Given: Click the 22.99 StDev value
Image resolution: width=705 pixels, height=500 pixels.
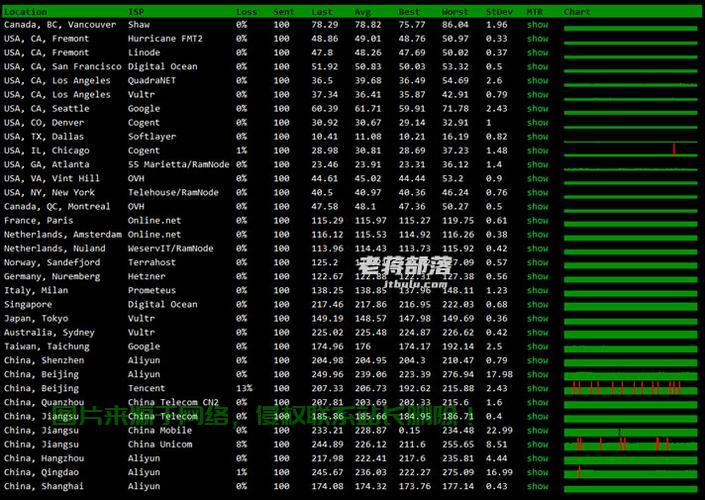Looking at the screenshot, I should click(499, 430).
